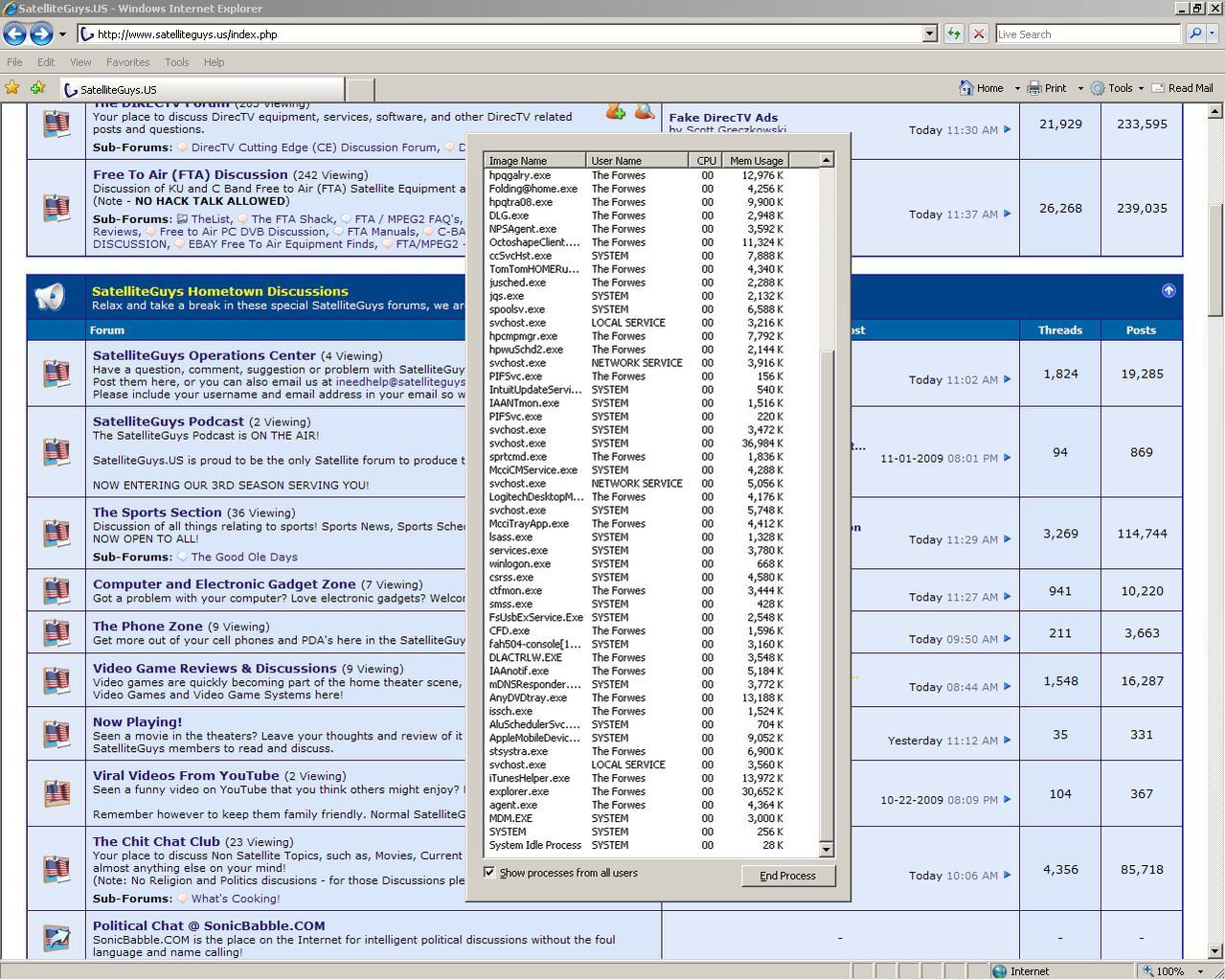
Task: Select the hpqgalry.exe process row
Action: click(651, 175)
